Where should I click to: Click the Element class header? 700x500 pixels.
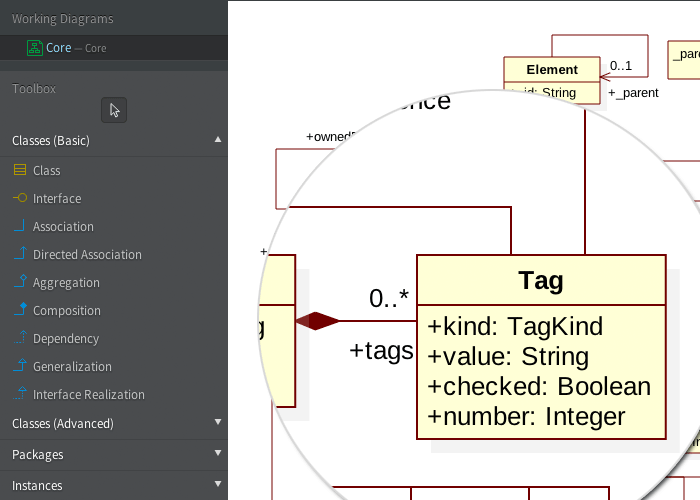tap(552, 69)
